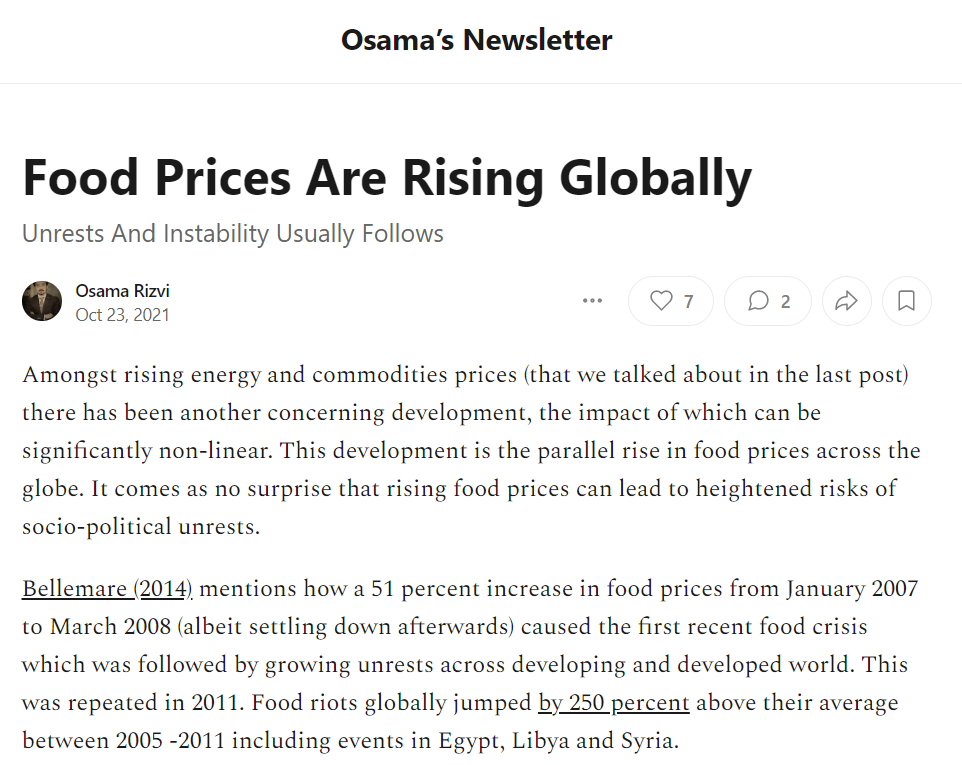Go to Osama's Newsletter home title
This screenshot has width=962, height=765.
(x=476, y=40)
